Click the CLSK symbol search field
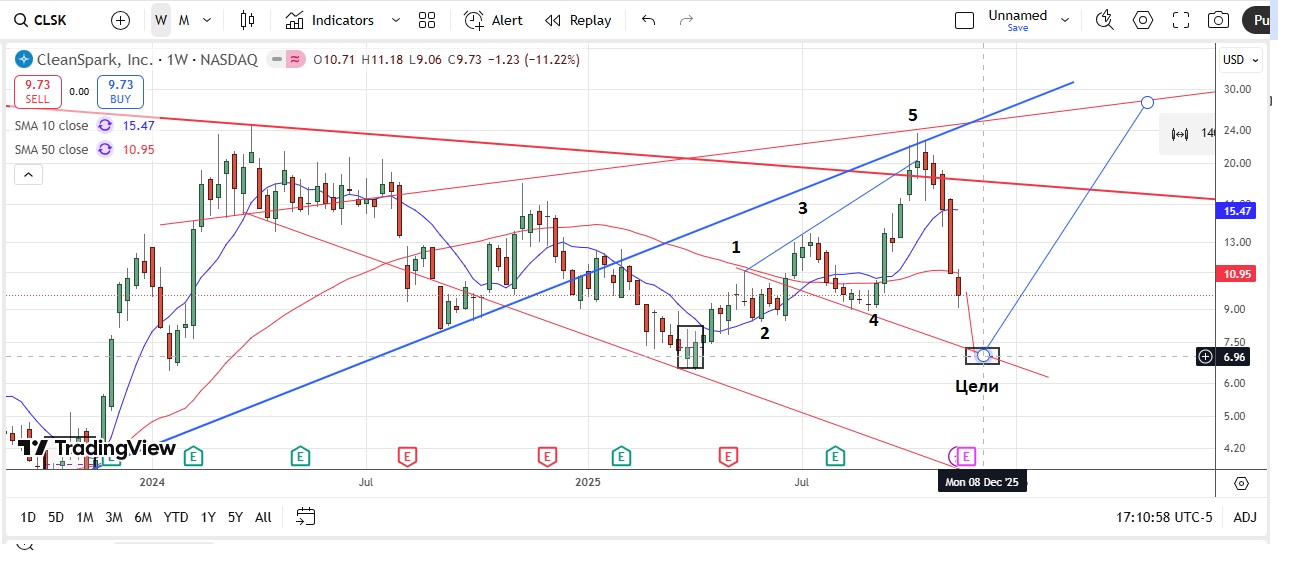This screenshot has width=1290, height=574. coord(53,20)
